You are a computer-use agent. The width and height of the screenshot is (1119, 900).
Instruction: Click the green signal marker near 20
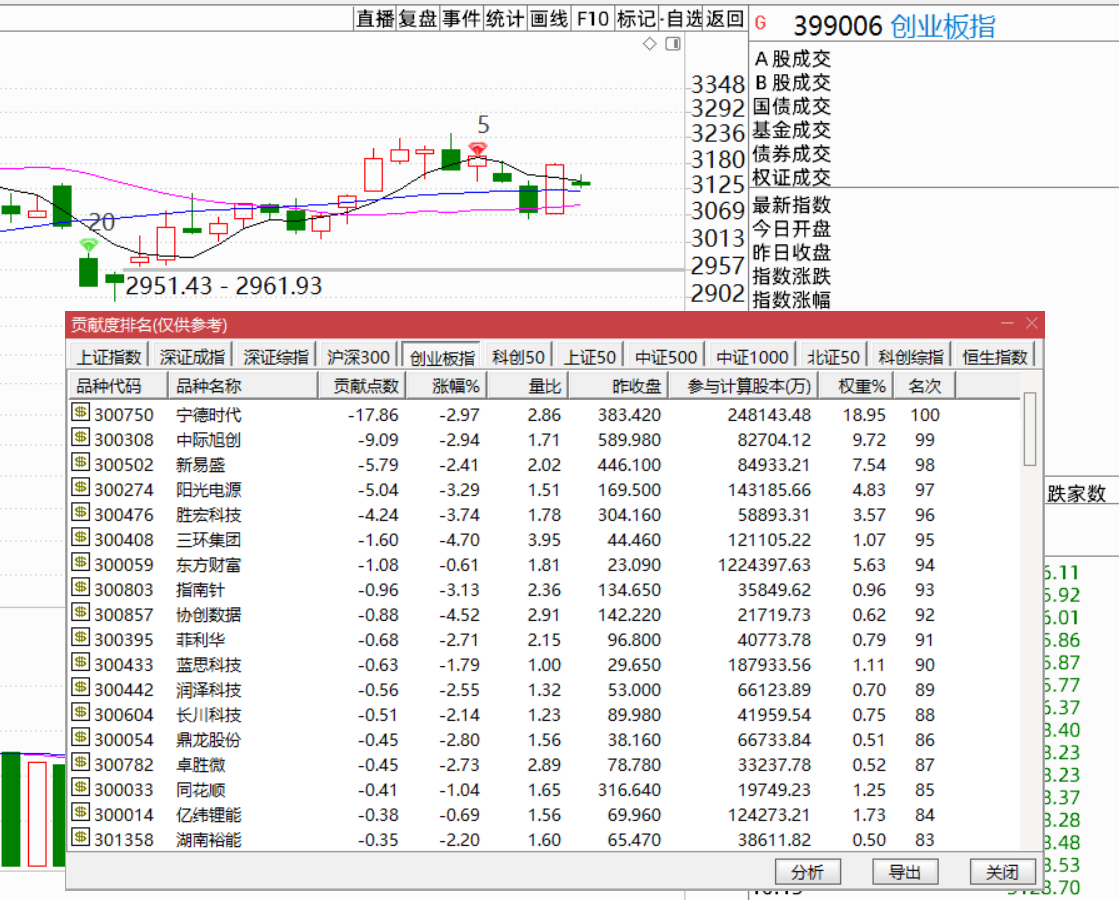(x=88, y=246)
